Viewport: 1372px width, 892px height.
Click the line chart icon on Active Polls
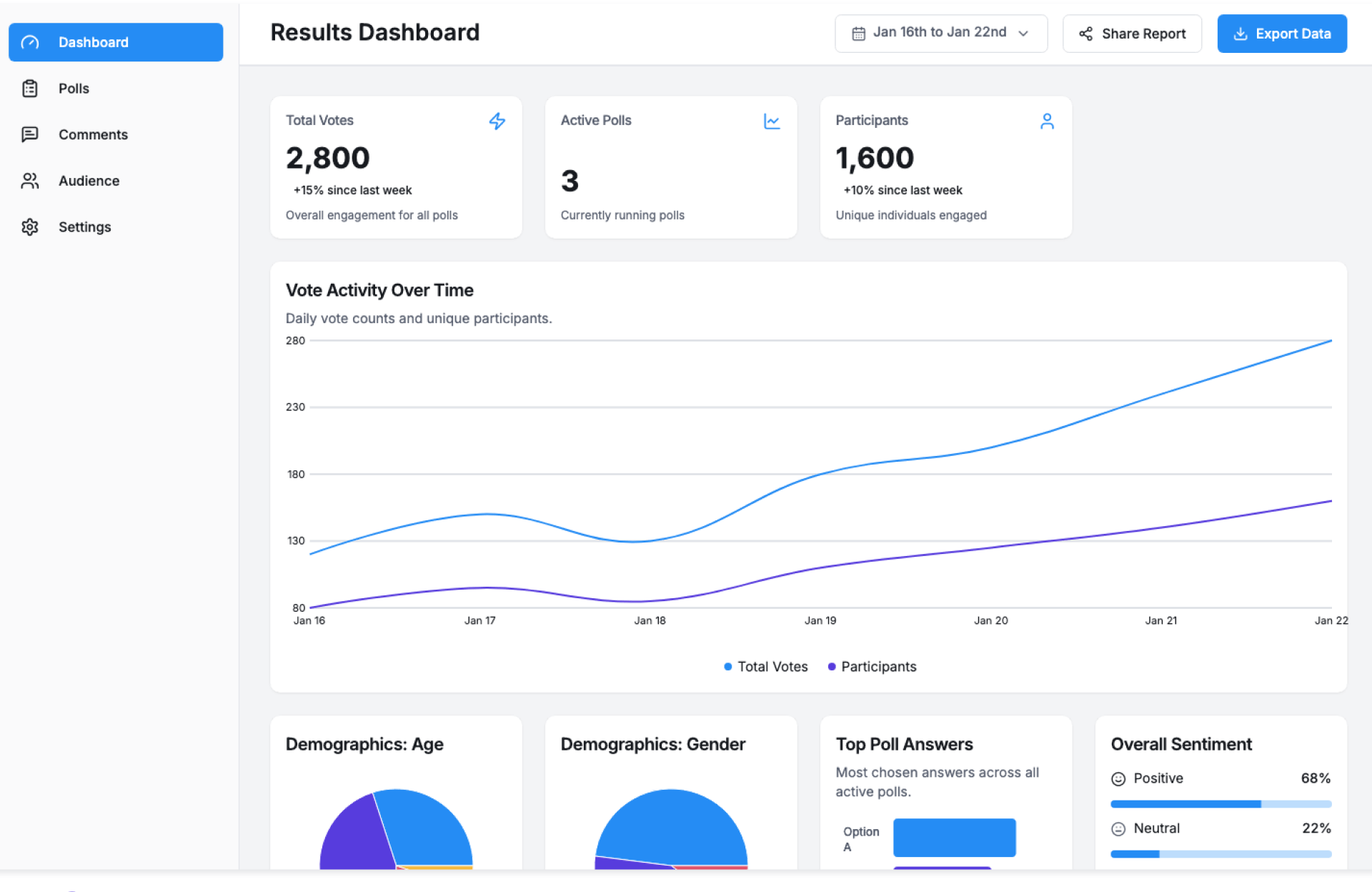772,122
